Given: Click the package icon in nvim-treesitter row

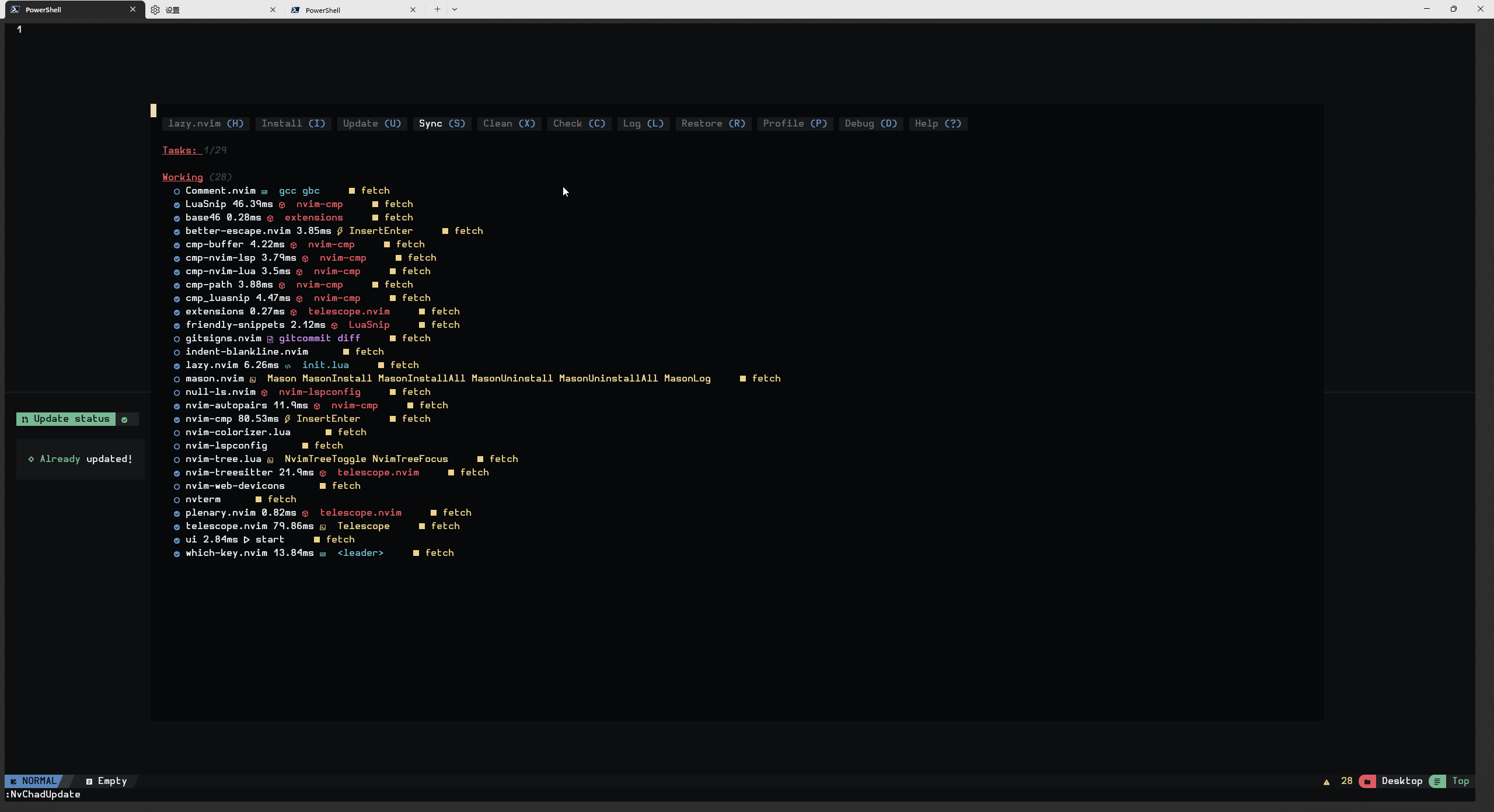Looking at the screenshot, I should tap(323, 473).
